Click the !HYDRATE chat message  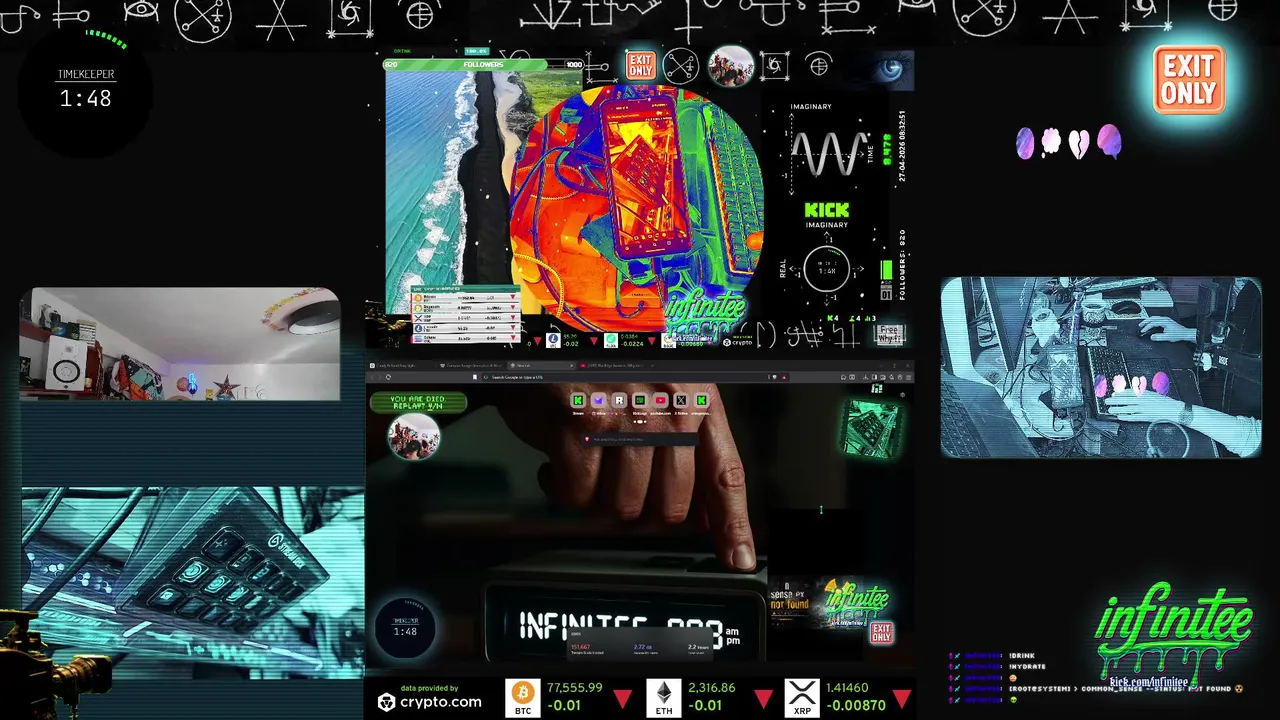pos(1028,667)
